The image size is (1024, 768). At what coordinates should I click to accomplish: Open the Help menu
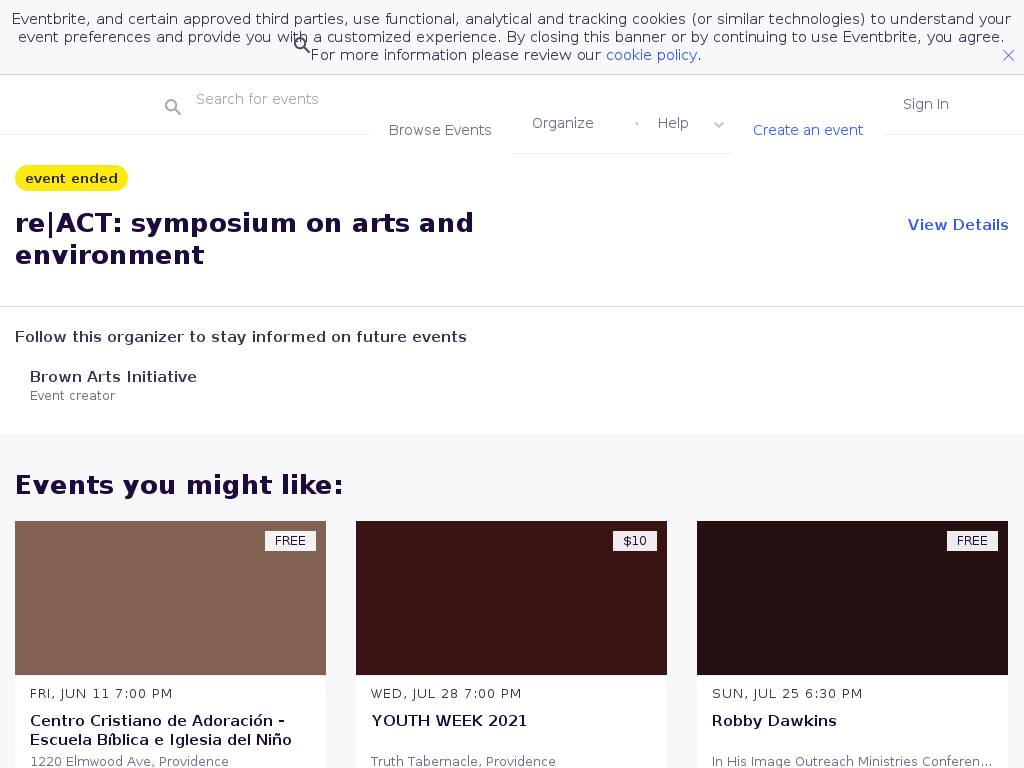pos(673,123)
